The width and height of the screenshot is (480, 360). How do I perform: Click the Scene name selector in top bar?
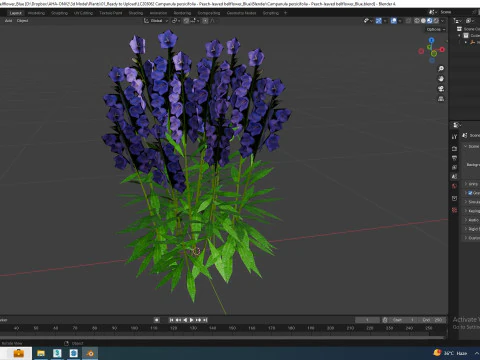click(x=446, y=12)
